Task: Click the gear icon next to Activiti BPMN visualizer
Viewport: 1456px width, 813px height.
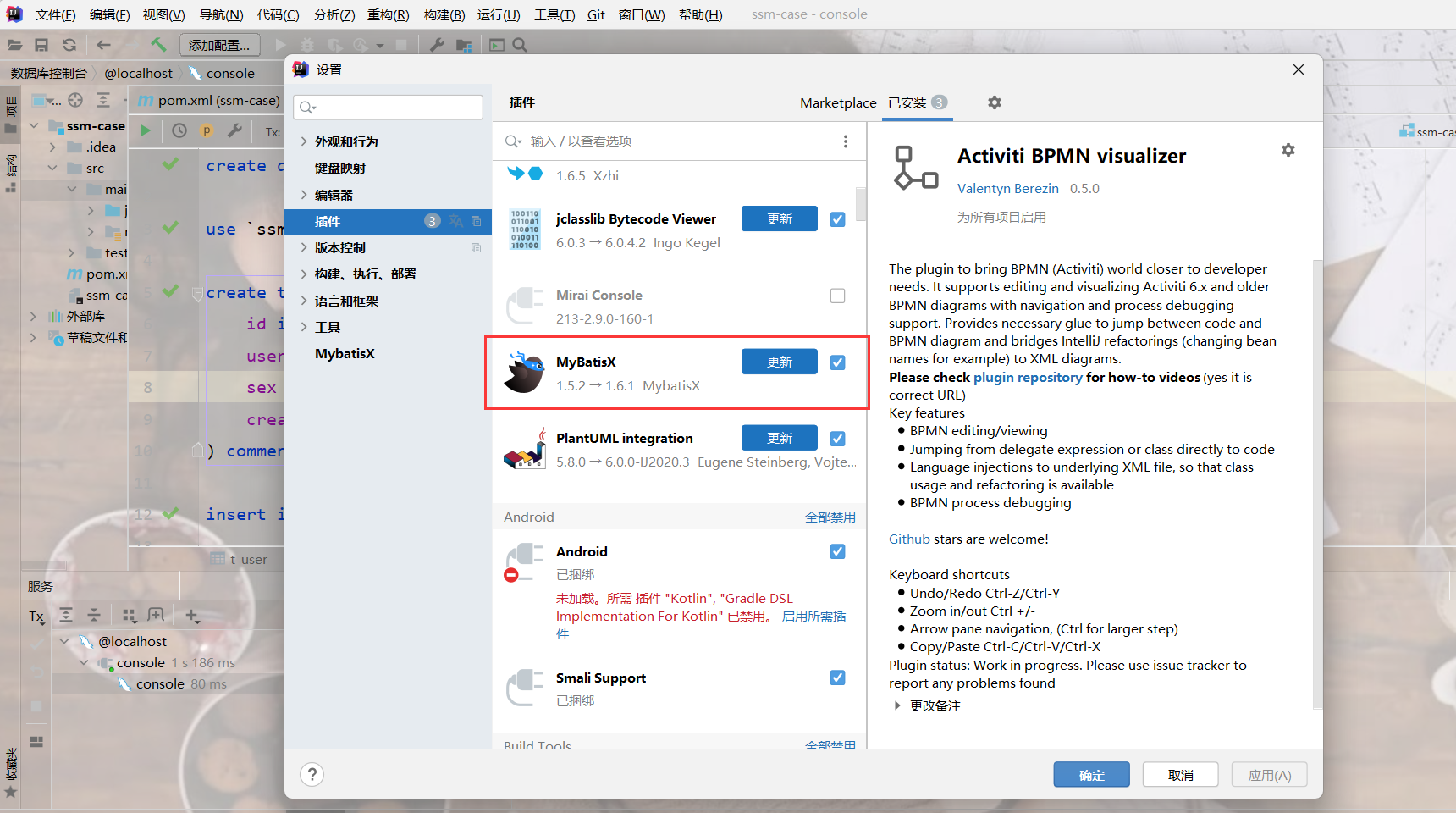Action: [x=1288, y=150]
